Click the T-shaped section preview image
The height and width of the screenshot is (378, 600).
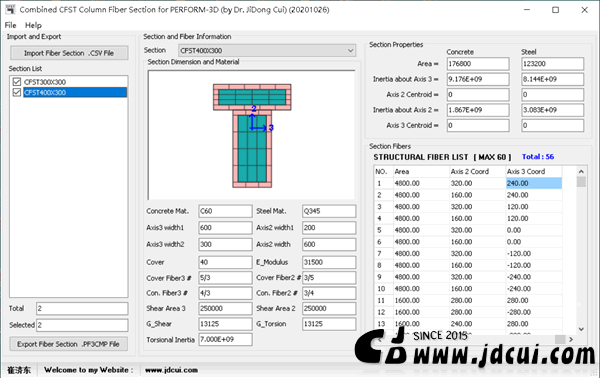[252, 135]
